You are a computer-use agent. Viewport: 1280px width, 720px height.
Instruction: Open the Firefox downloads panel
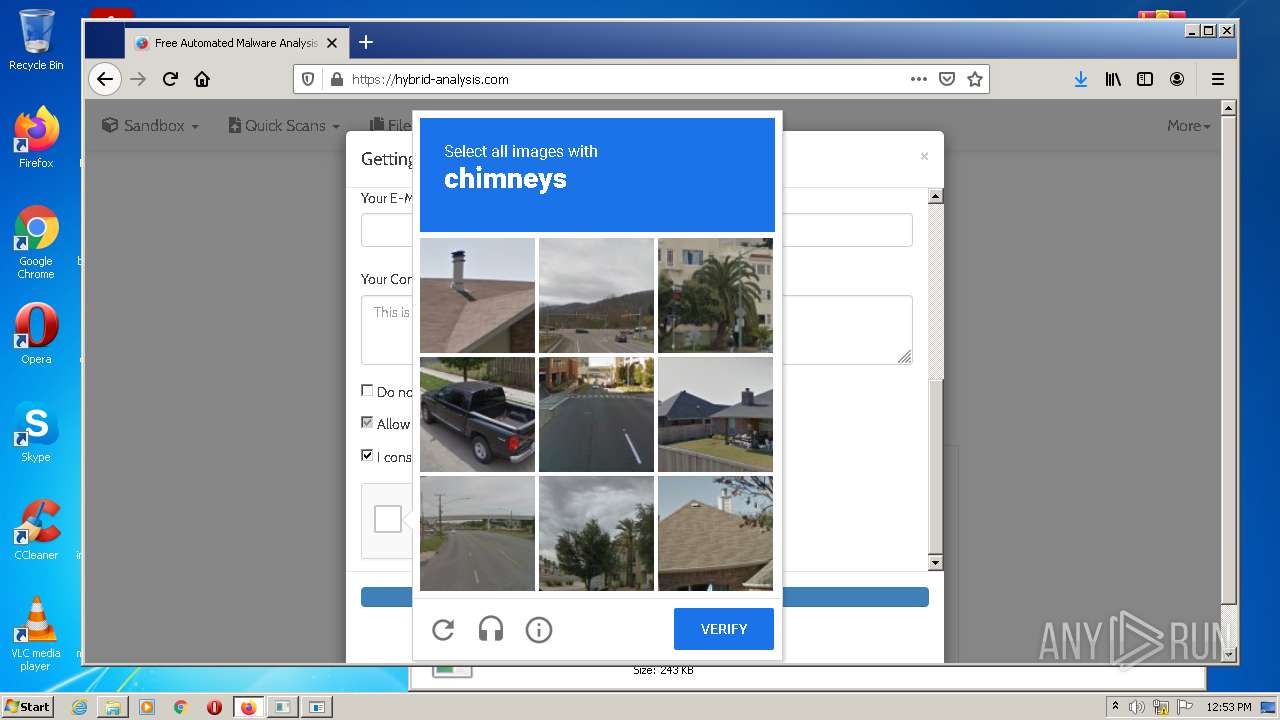tap(1081, 79)
